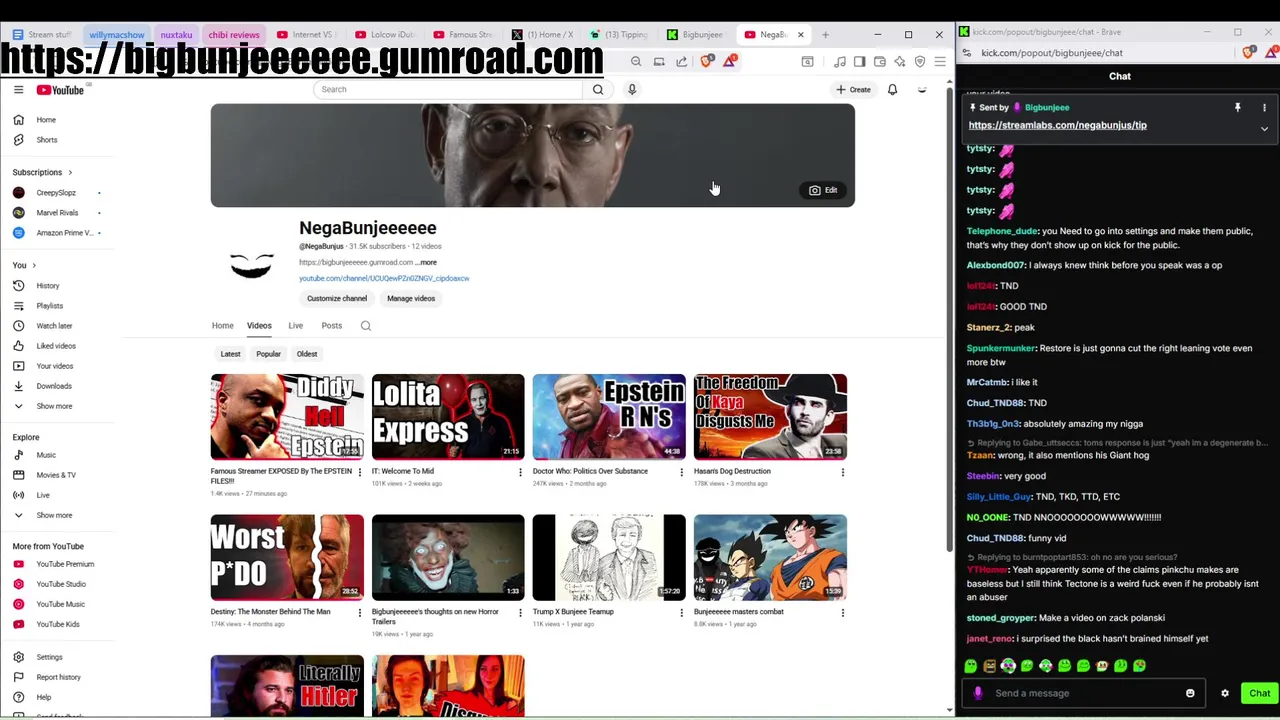Image resolution: width=1280 pixels, height=720 pixels.
Task: Click the Create button
Action: click(x=853, y=90)
